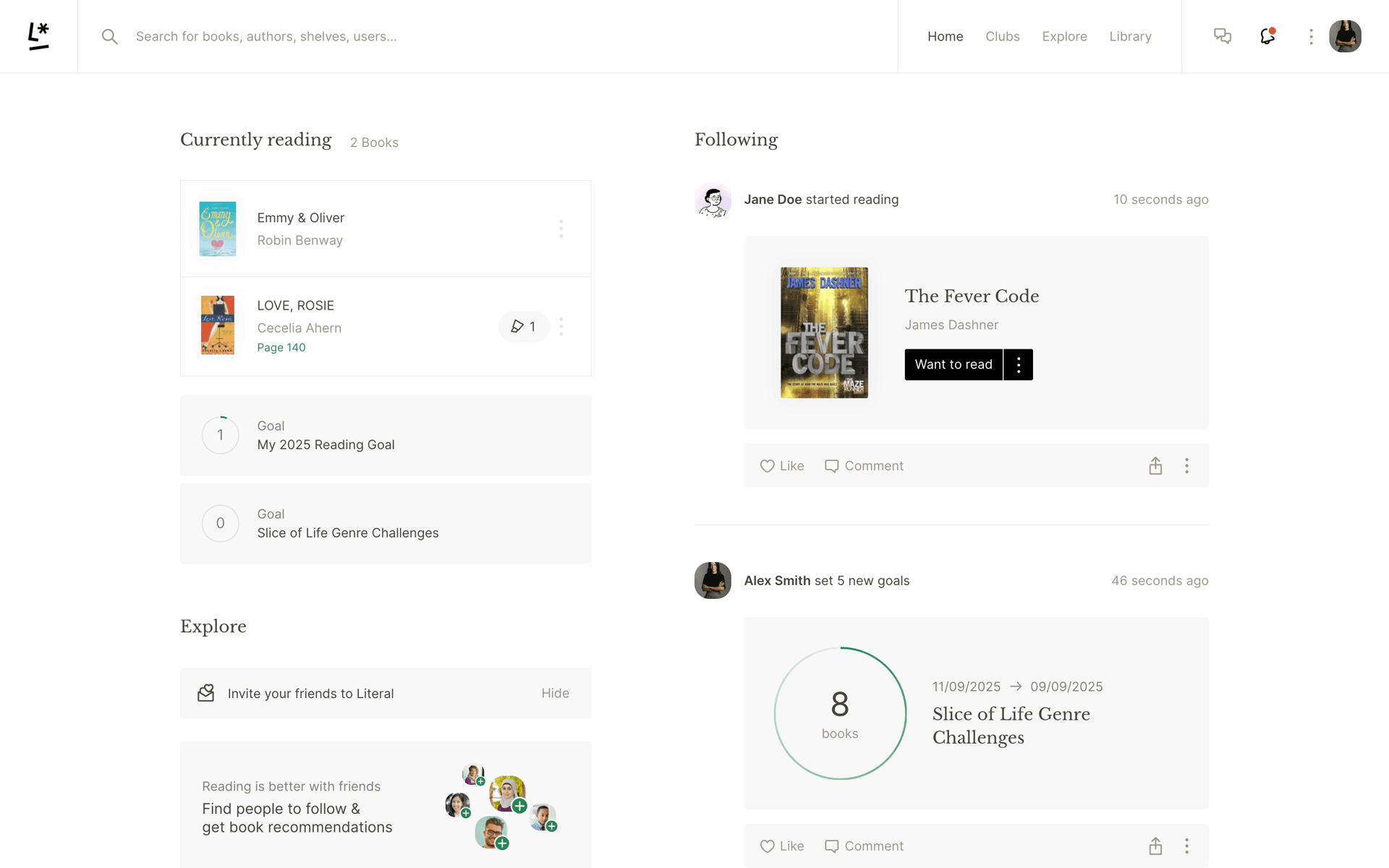
Task: Switch to the Explore tab
Action: pyautogui.click(x=1064, y=36)
